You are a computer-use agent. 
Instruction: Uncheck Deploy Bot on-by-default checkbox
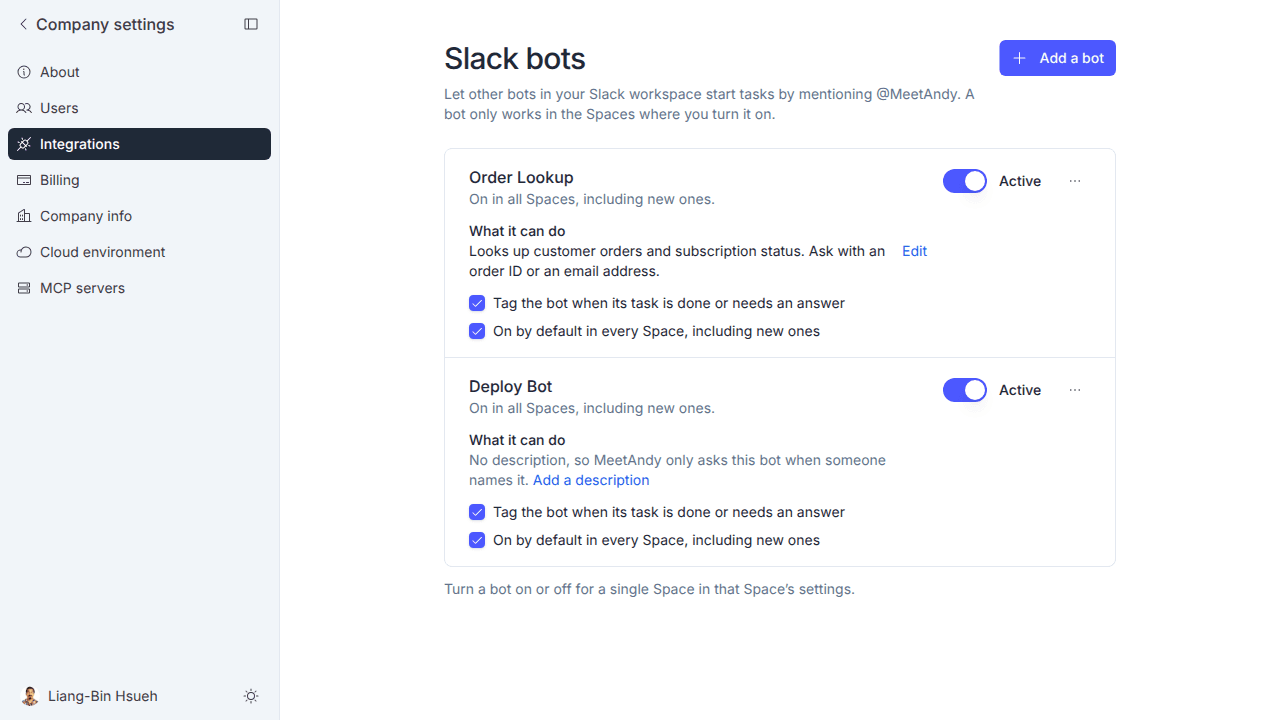coord(477,540)
